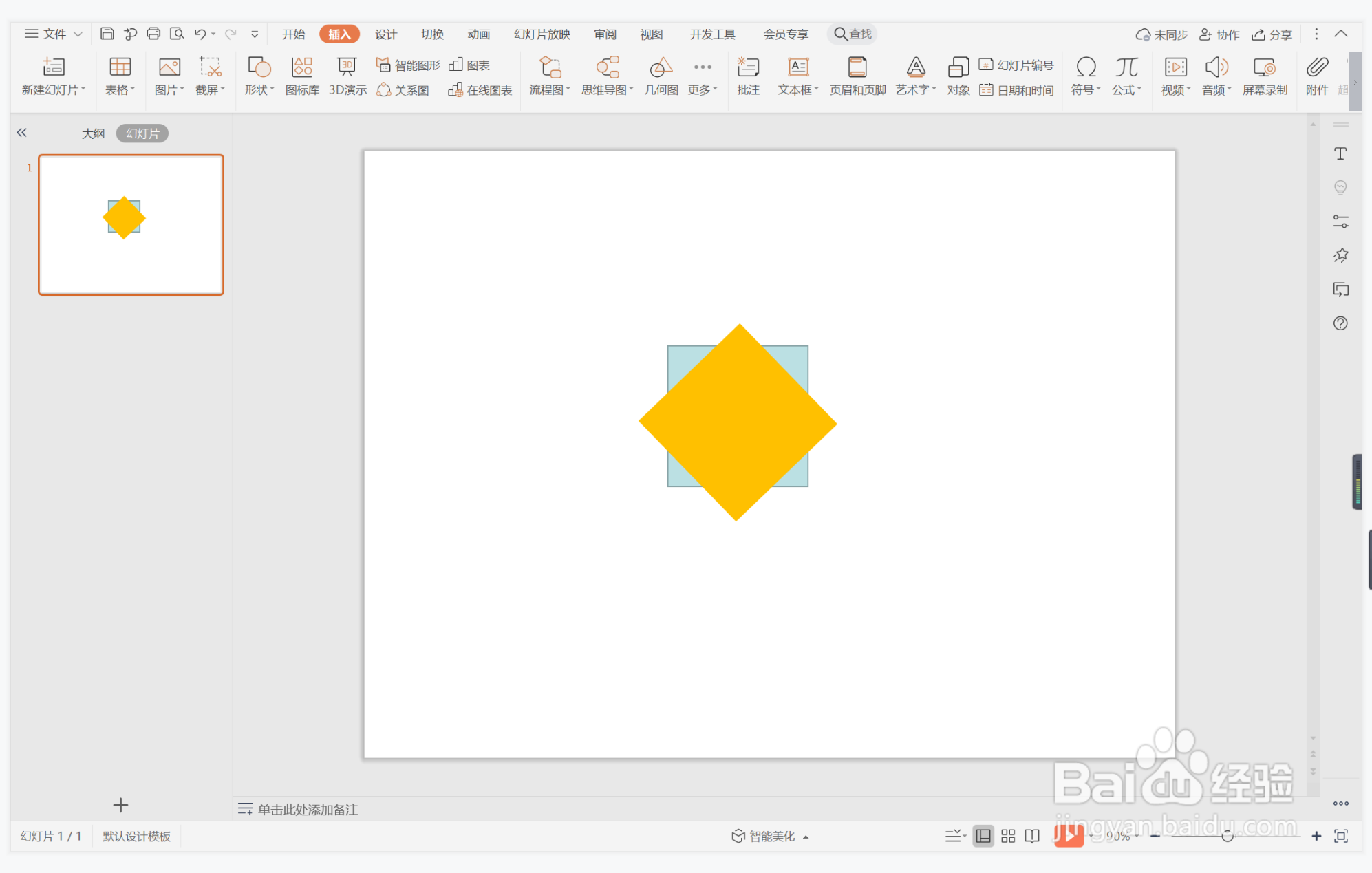Switch to reading view in the status bar

pyautogui.click(x=1032, y=836)
